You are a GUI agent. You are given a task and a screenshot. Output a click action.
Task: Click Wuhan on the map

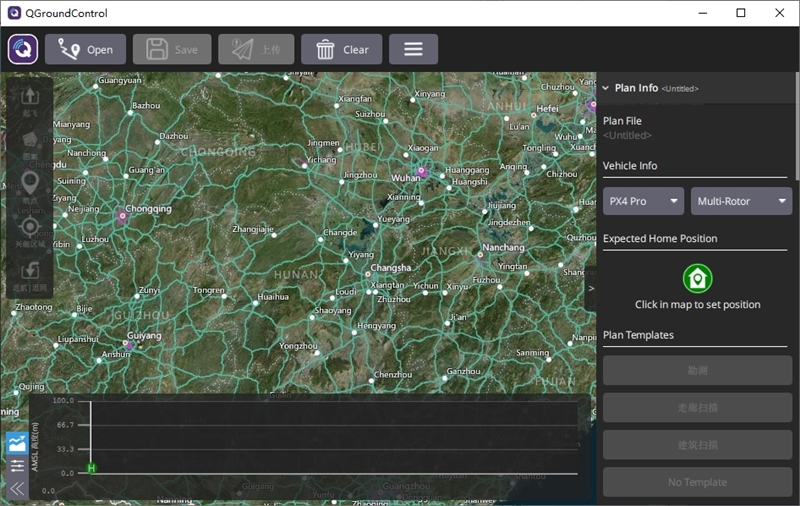[x=406, y=178]
